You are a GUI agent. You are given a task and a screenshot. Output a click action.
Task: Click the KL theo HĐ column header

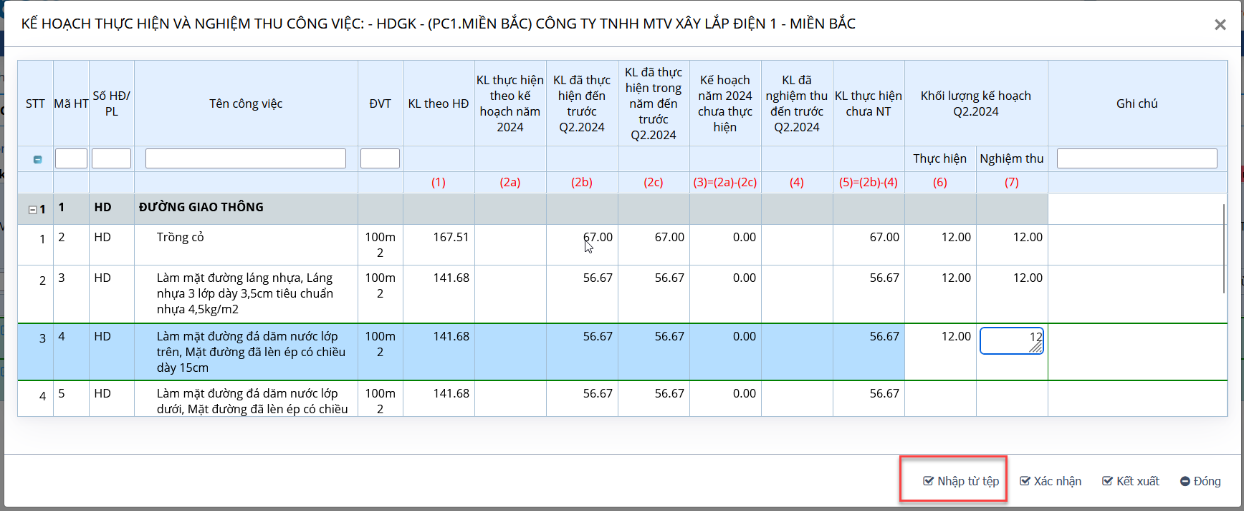tap(438, 104)
